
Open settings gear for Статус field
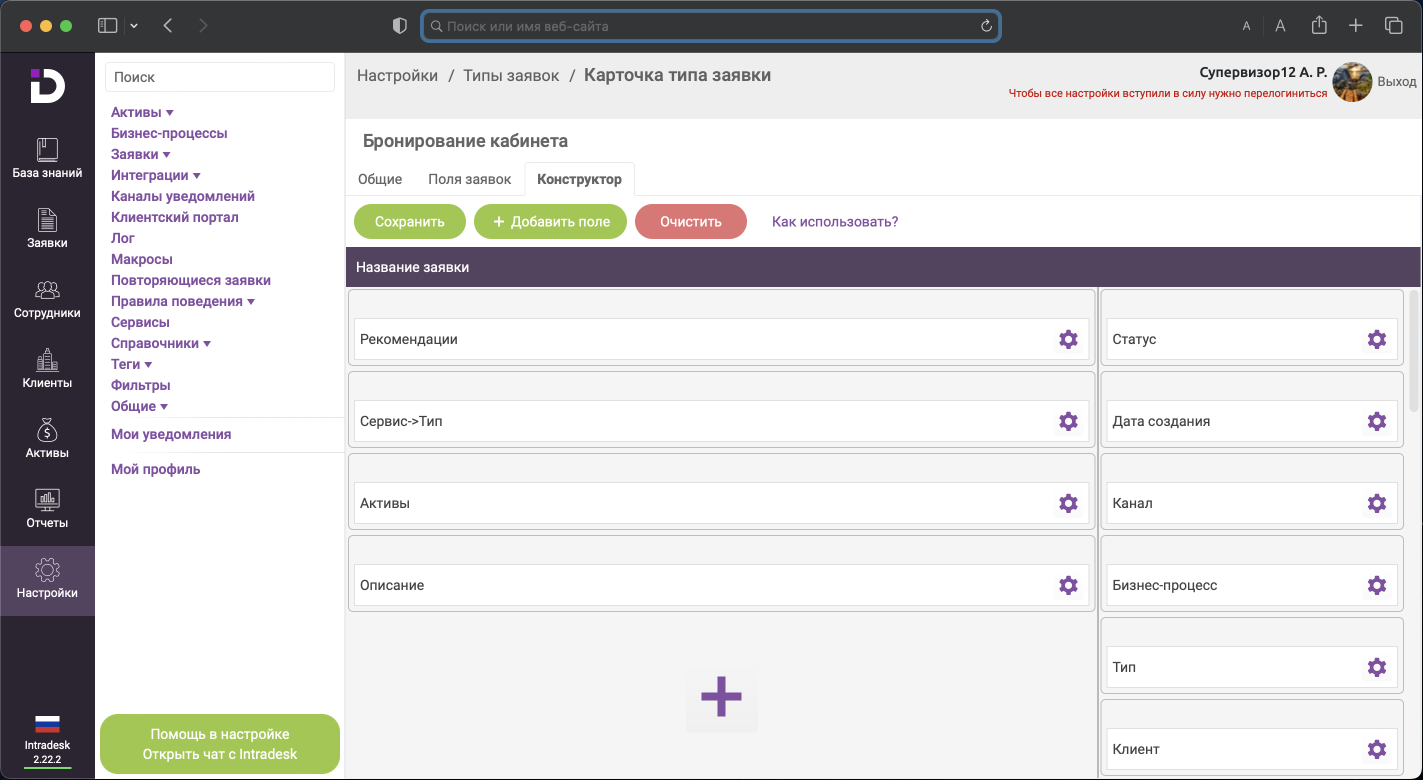1377,339
